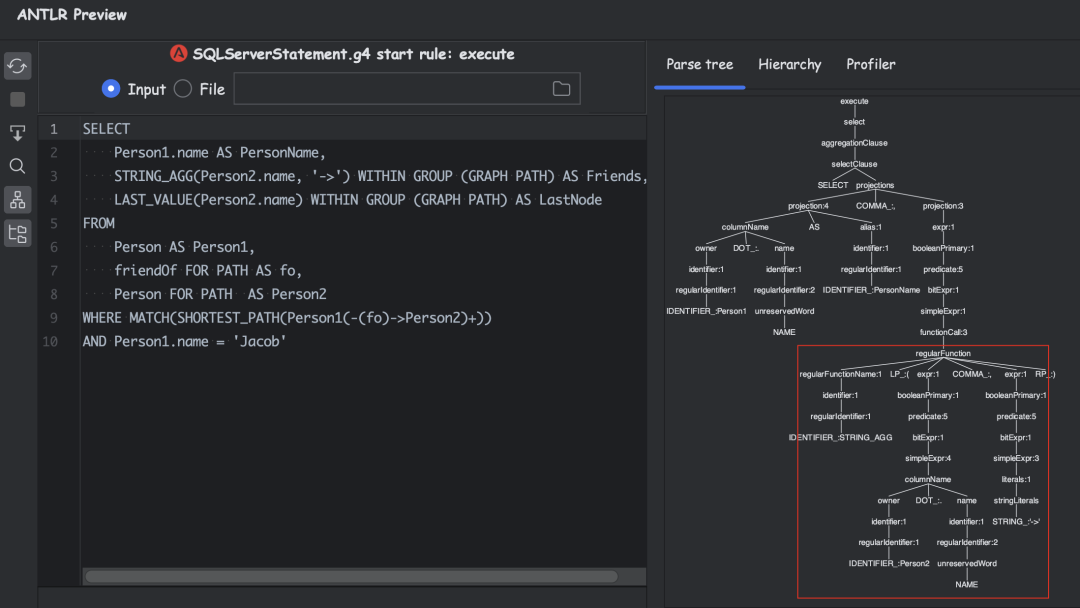
Task: Click 'Jacob' string on line 10
Action: (x=260, y=342)
